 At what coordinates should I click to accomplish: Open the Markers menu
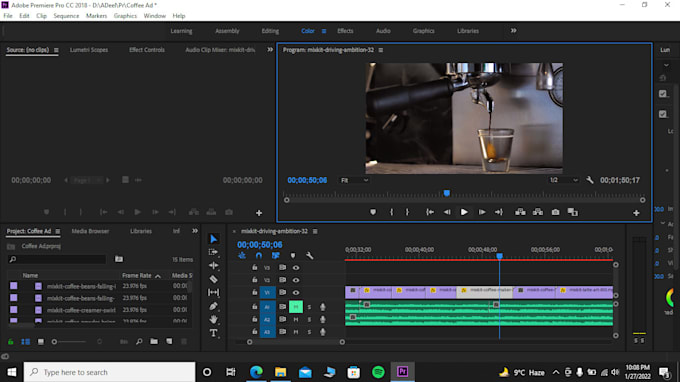click(96, 16)
